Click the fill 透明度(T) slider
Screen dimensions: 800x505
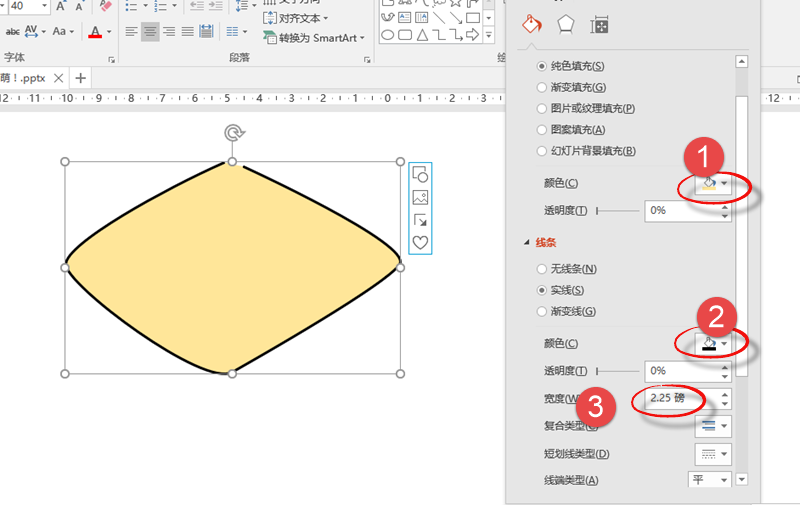618,211
